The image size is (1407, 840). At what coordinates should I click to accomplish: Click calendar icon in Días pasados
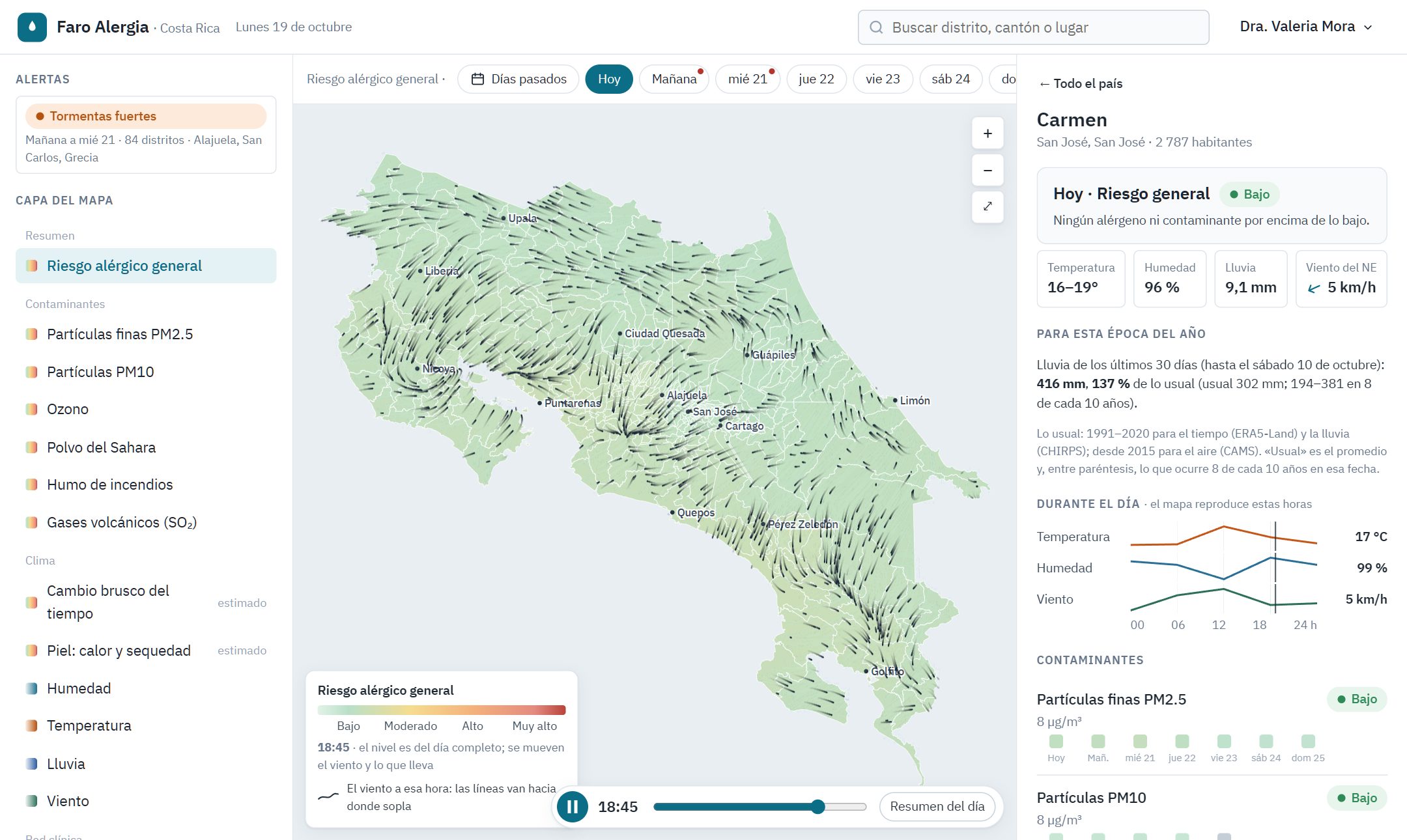pos(477,79)
